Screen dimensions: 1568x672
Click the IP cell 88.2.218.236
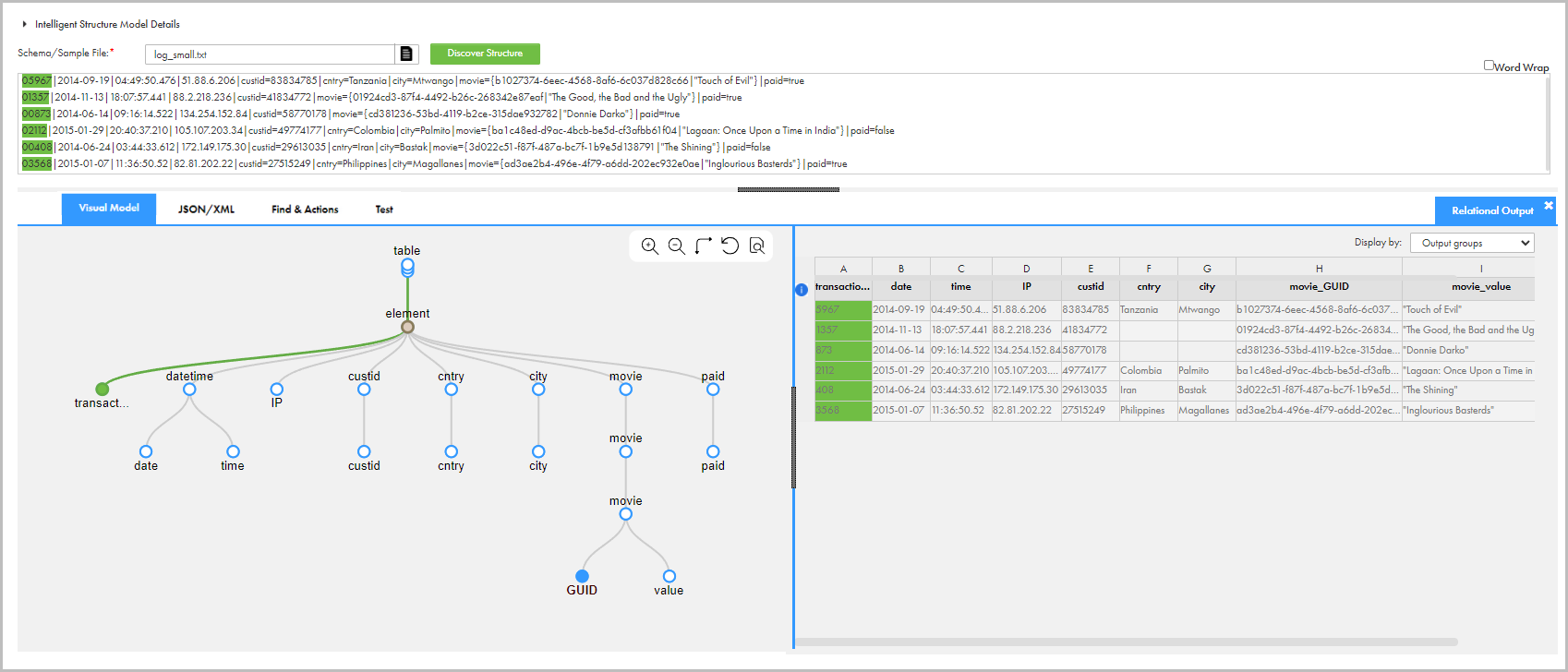[1026, 330]
